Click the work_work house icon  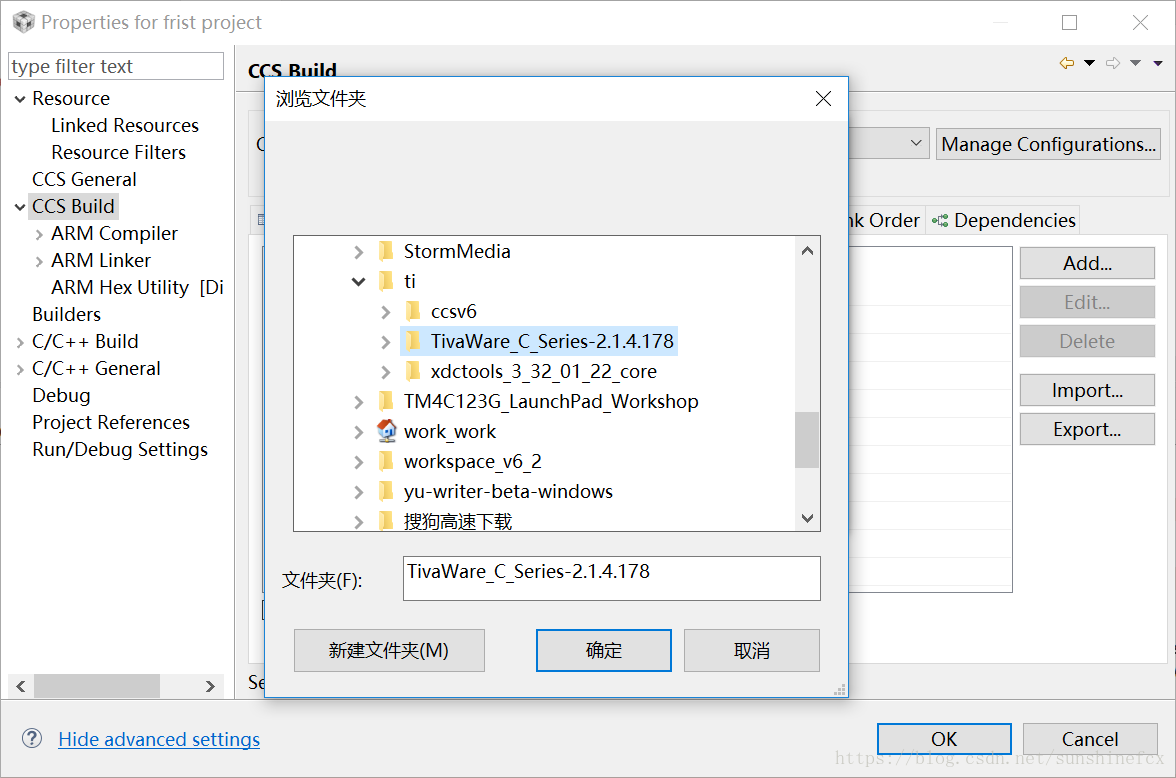[x=386, y=431]
